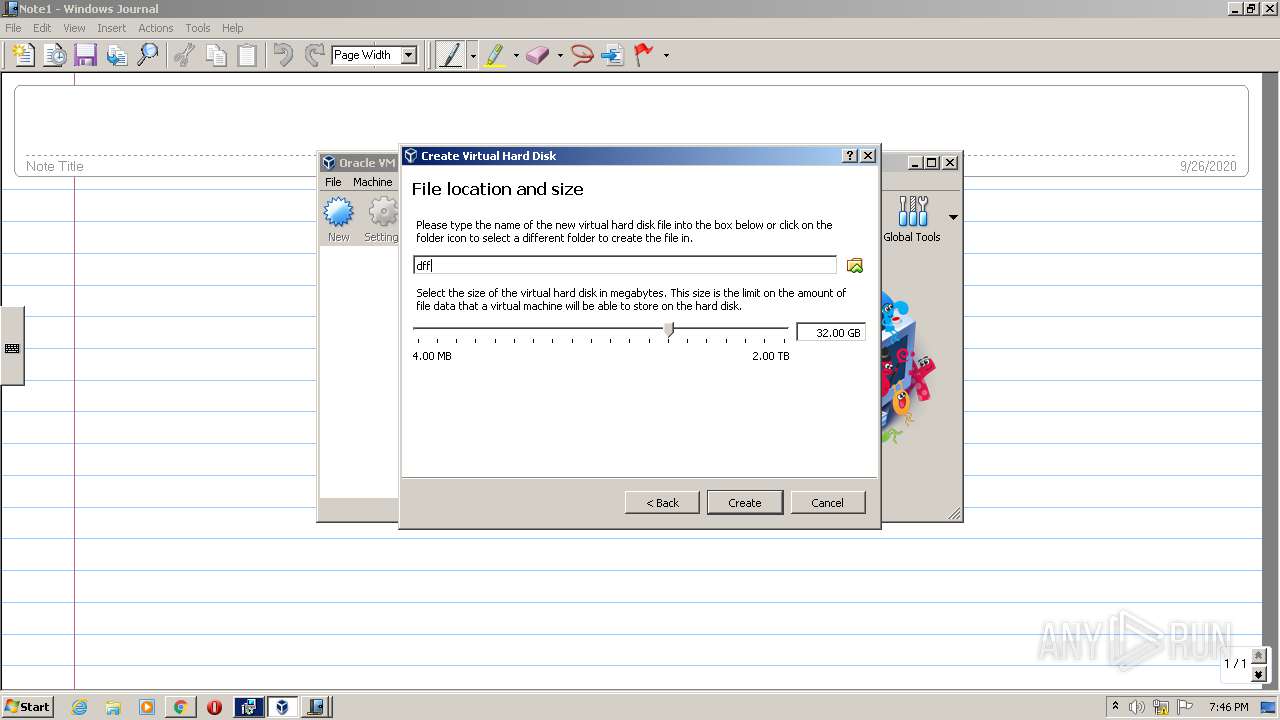This screenshot has height=720, width=1280.
Task: Cancel the Create Virtual Hard Disk dialog
Action: (x=827, y=502)
